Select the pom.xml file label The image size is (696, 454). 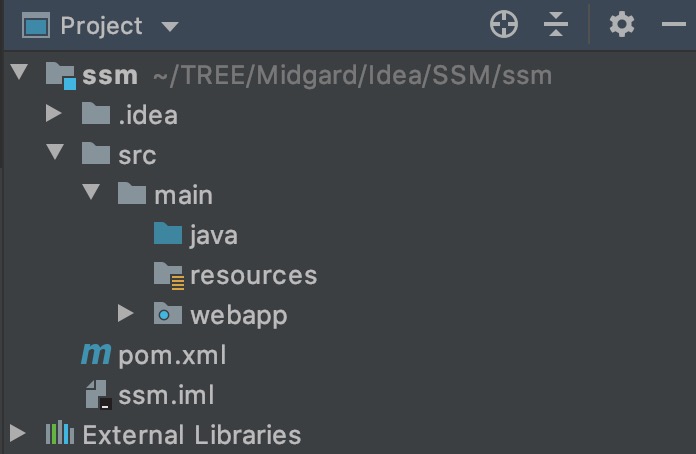coord(172,355)
